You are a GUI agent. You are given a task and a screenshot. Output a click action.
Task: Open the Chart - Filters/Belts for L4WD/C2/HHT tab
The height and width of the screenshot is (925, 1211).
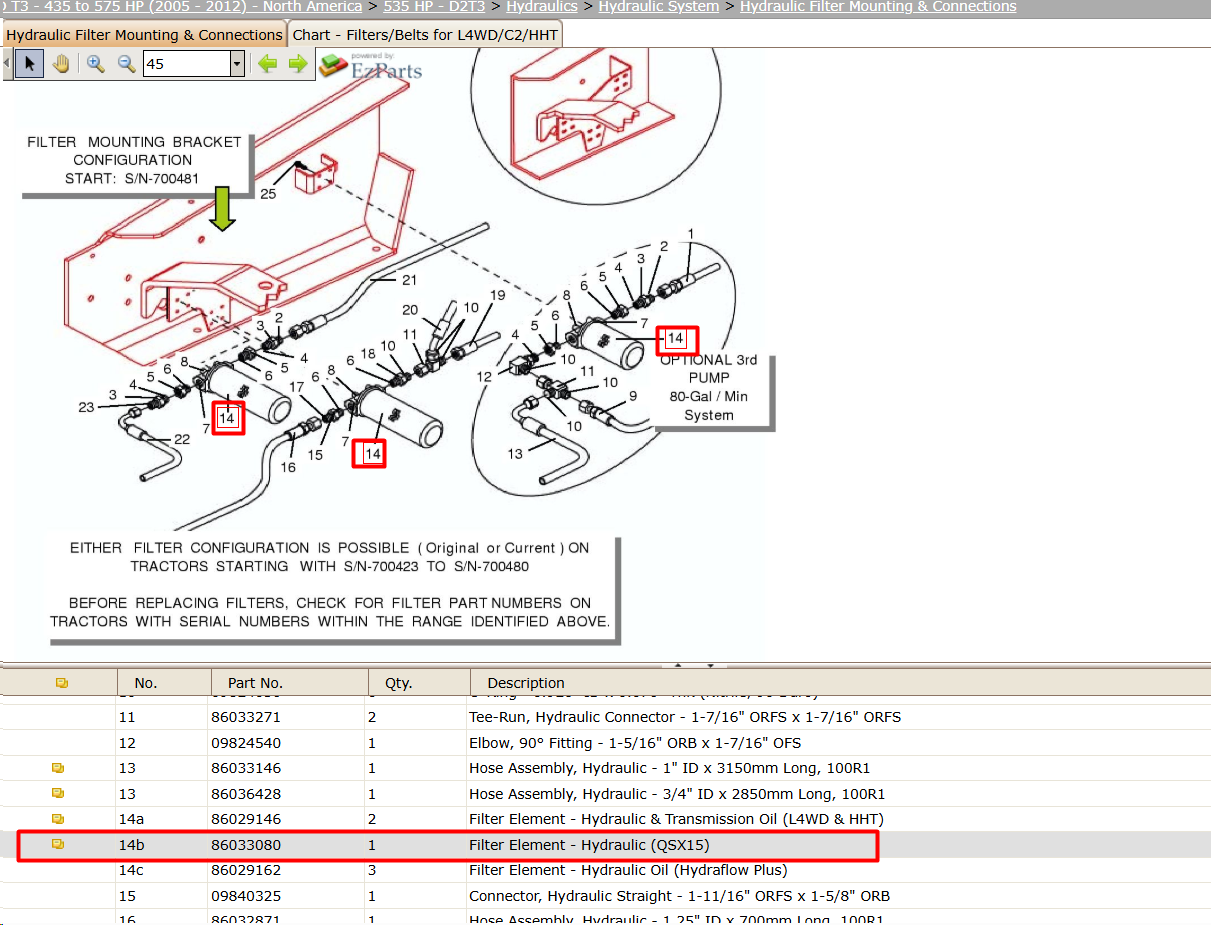click(x=425, y=34)
